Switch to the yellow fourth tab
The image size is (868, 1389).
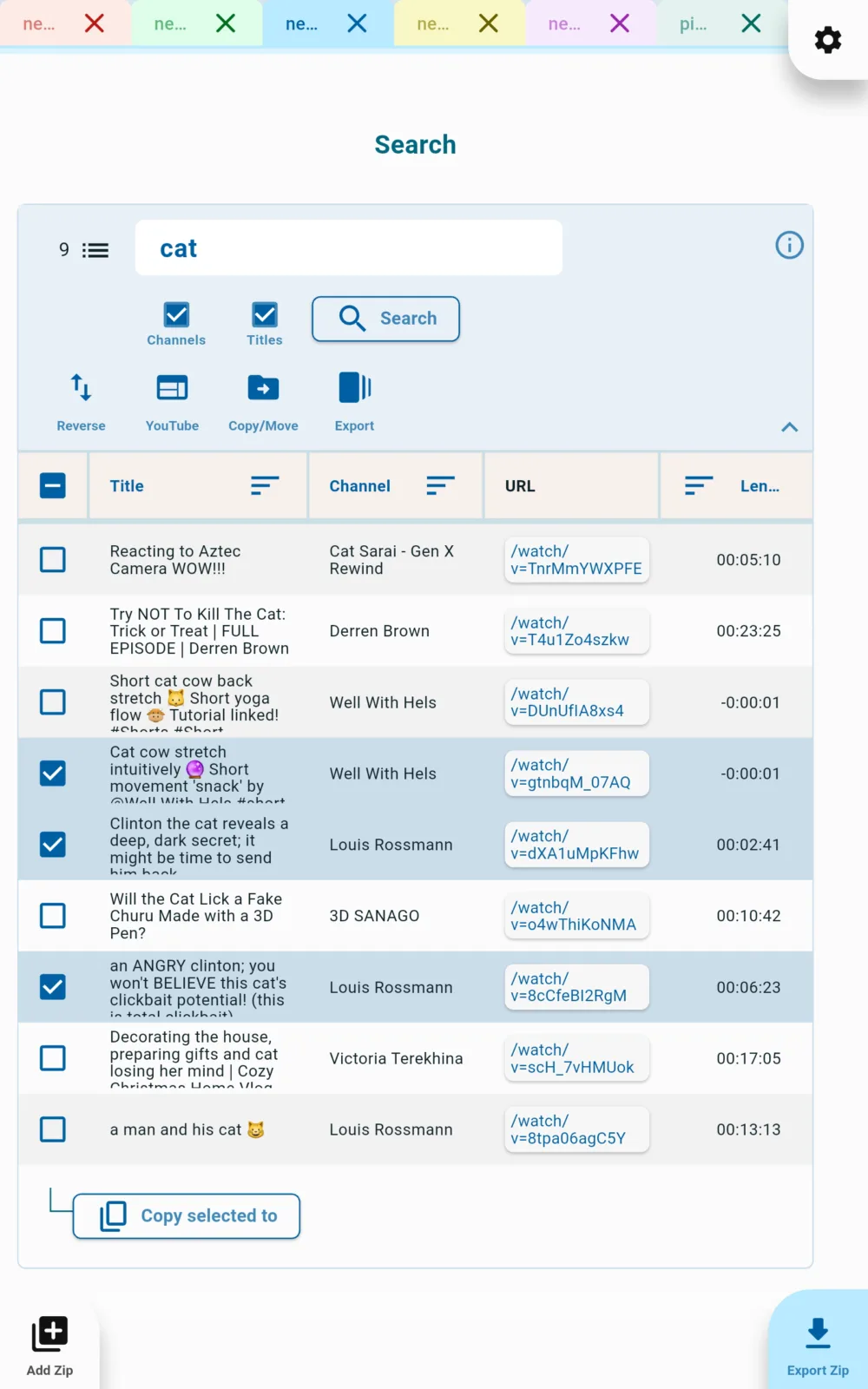[433, 23]
